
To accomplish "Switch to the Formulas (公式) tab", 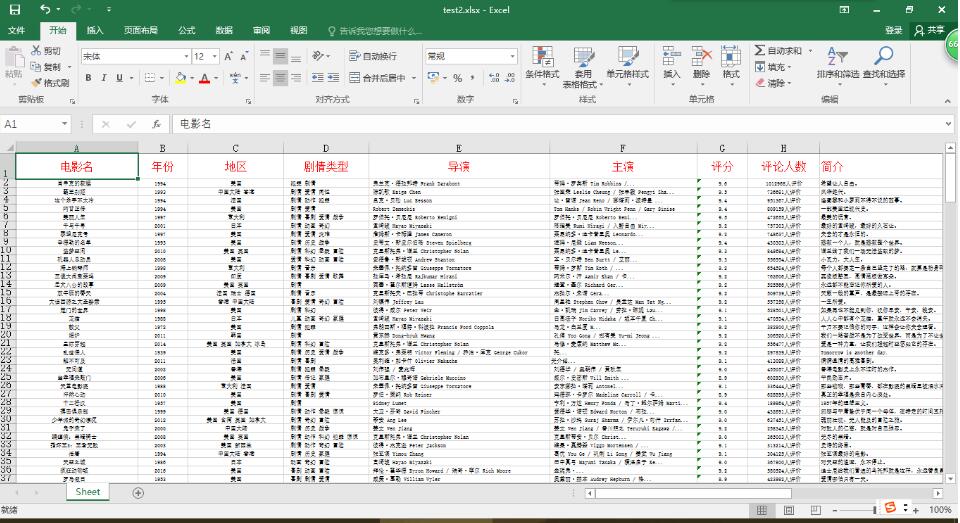I will pyautogui.click(x=187, y=31).
